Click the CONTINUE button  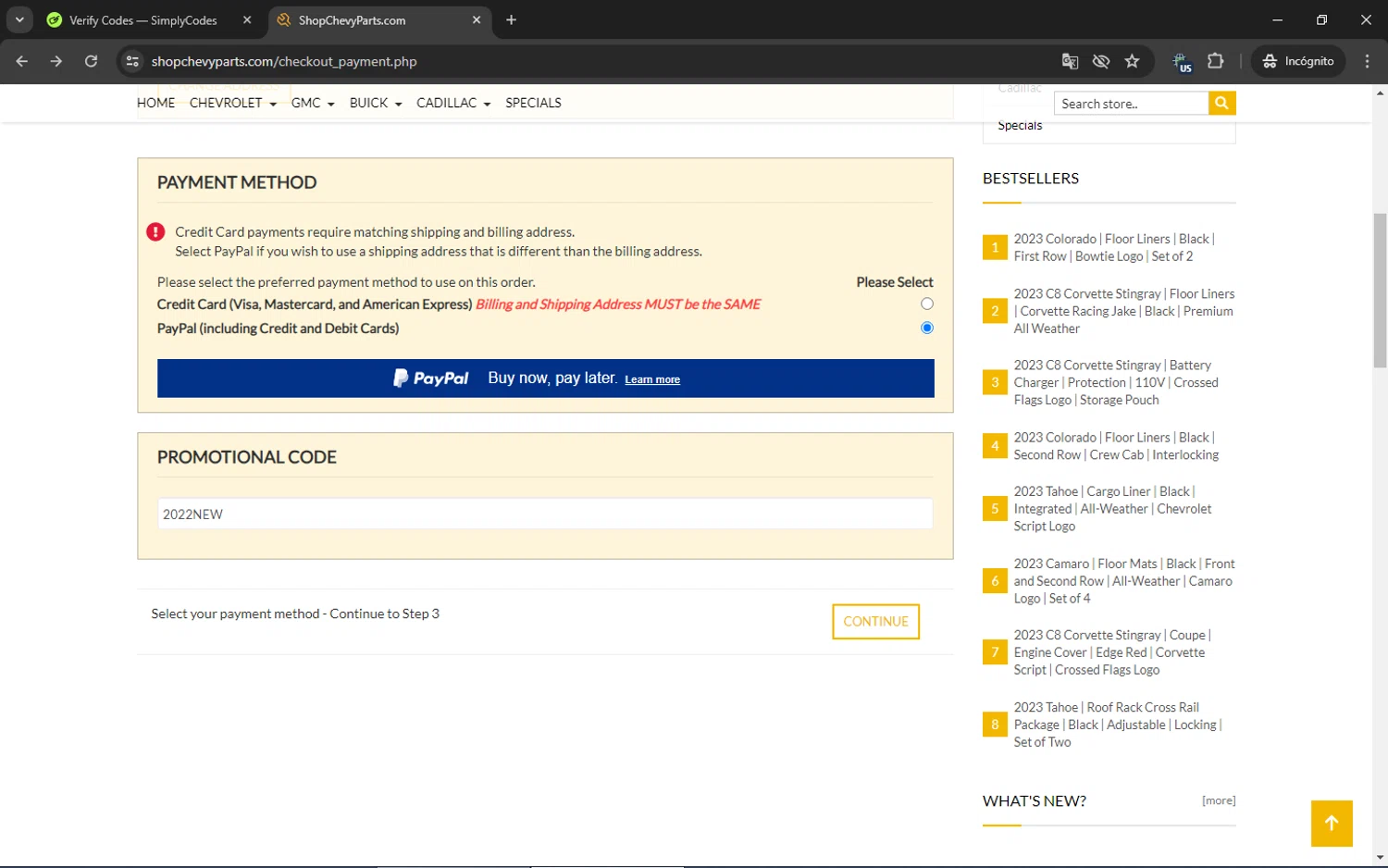(x=875, y=622)
